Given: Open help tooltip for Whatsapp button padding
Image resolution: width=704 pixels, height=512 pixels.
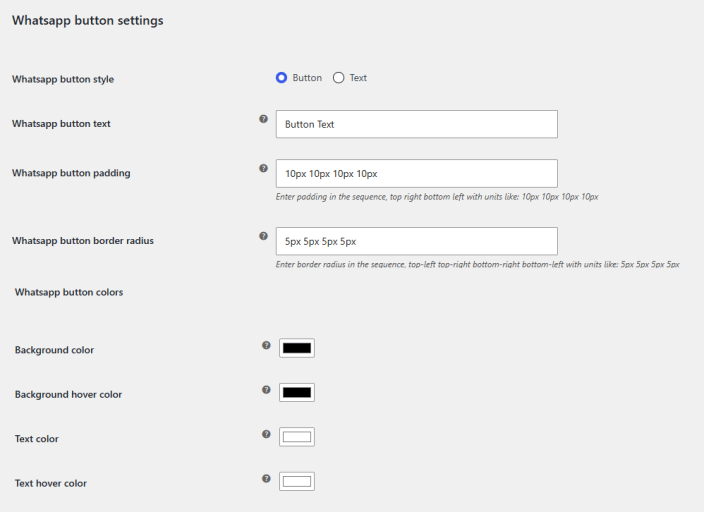Looking at the screenshot, I should [264, 168].
